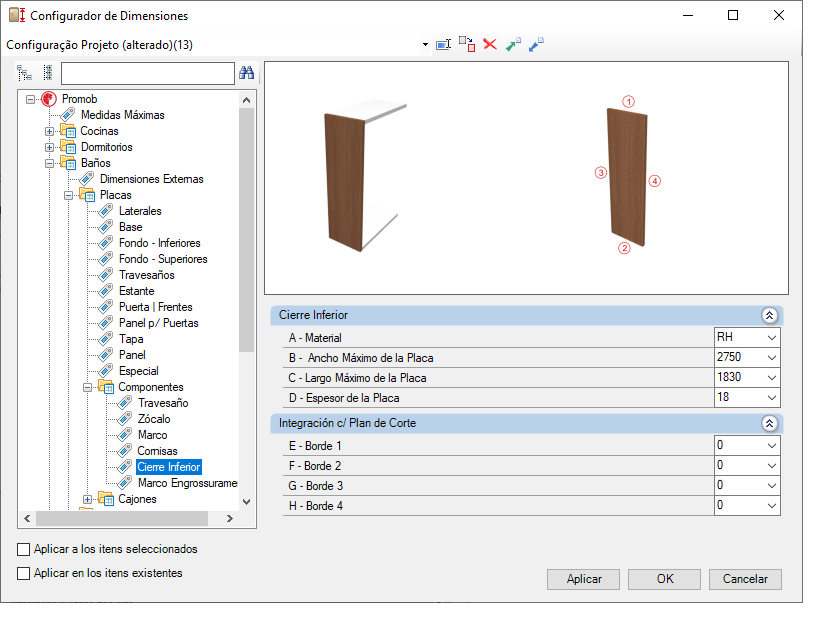Click the Cancelar button
Image resolution: width=831 pixels, height=617 pixels.
[x=745, y=579]
